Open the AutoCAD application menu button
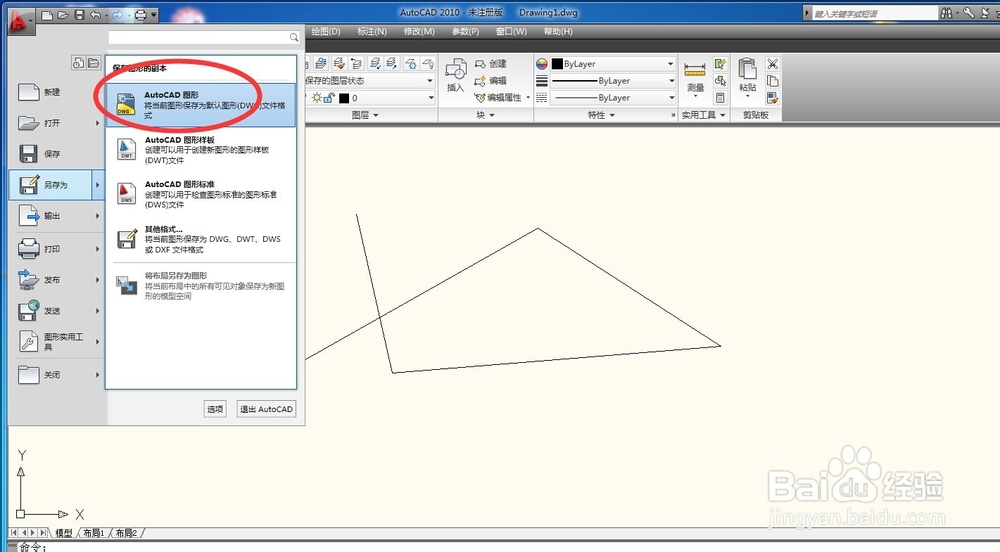The image size is (1000, 552). (x=20, y=21)
